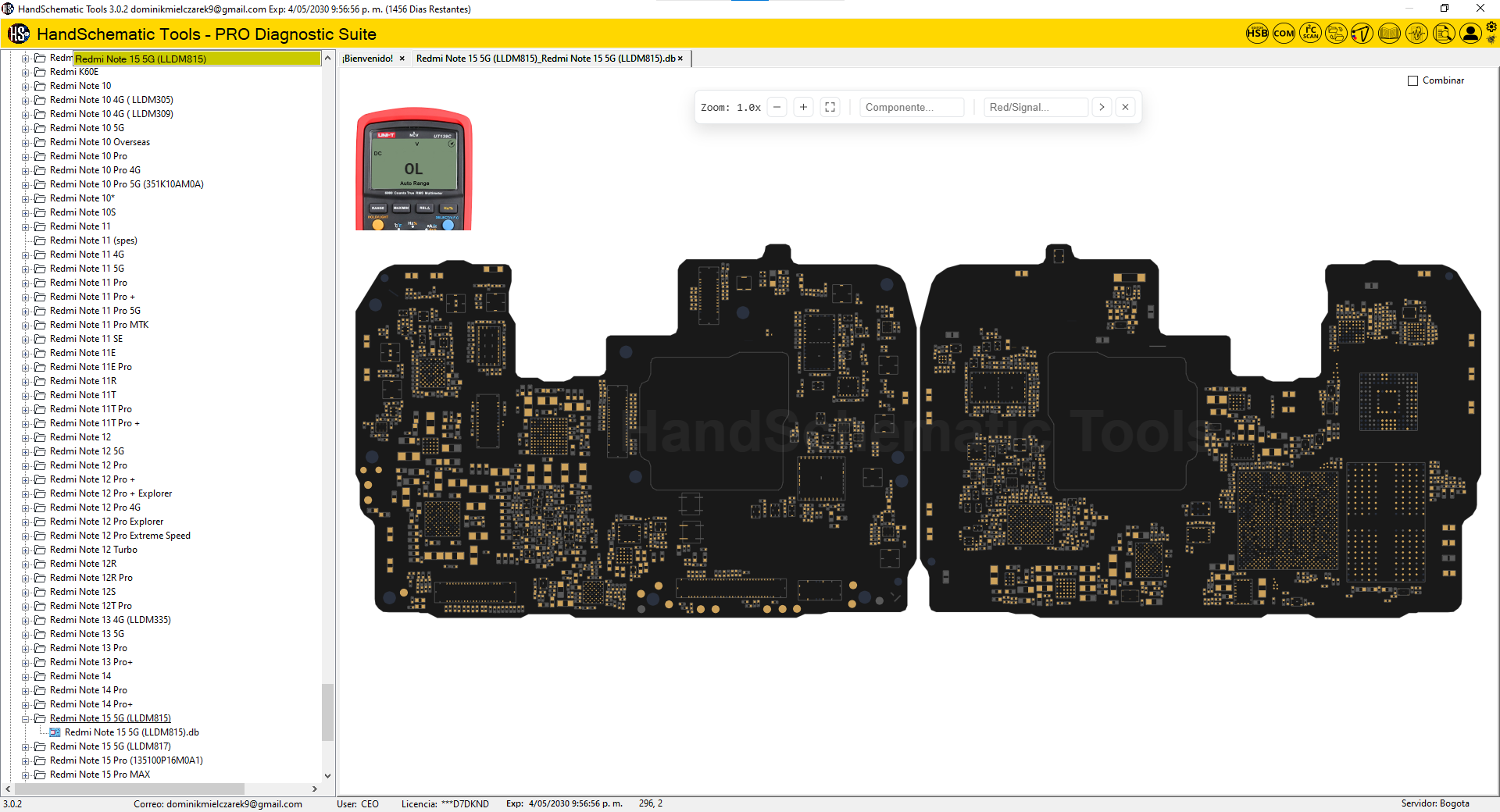This screenshot has height=812, width=1500.
Task: Select Redmi Note 11 SE folder
Action: 86,339
